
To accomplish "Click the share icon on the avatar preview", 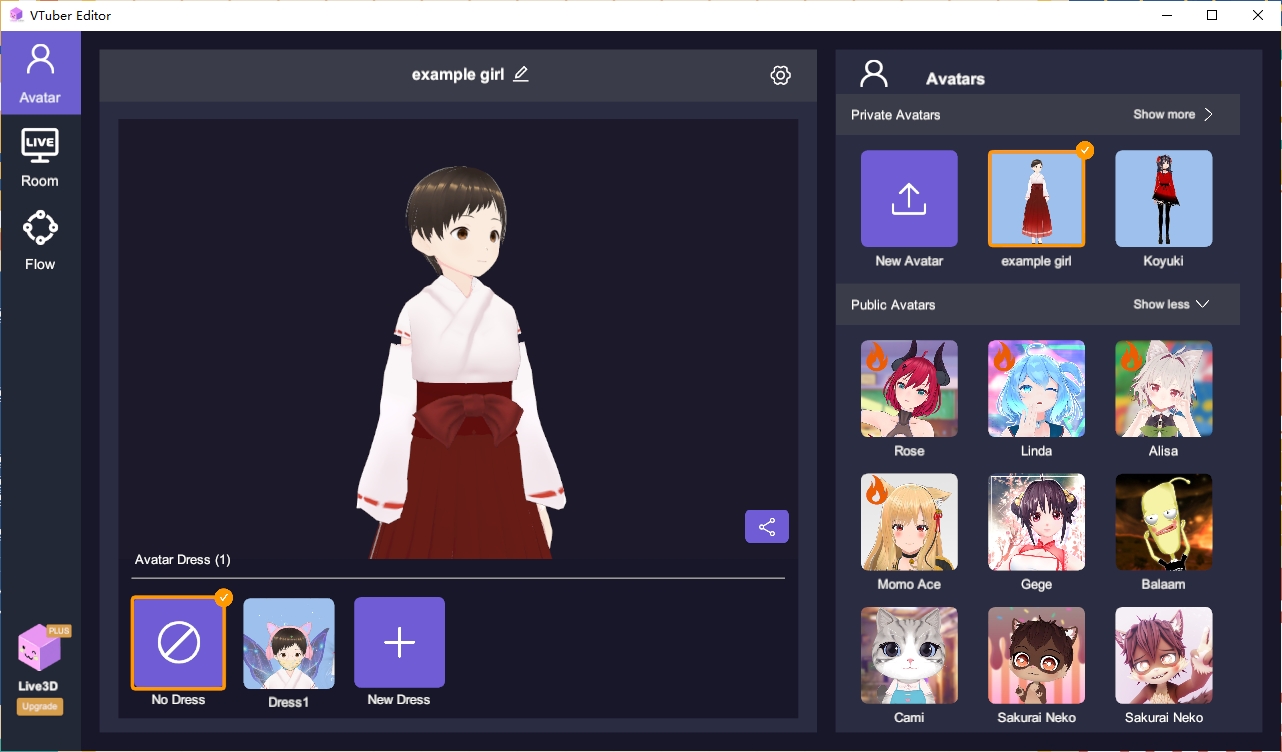I will 766,526.
